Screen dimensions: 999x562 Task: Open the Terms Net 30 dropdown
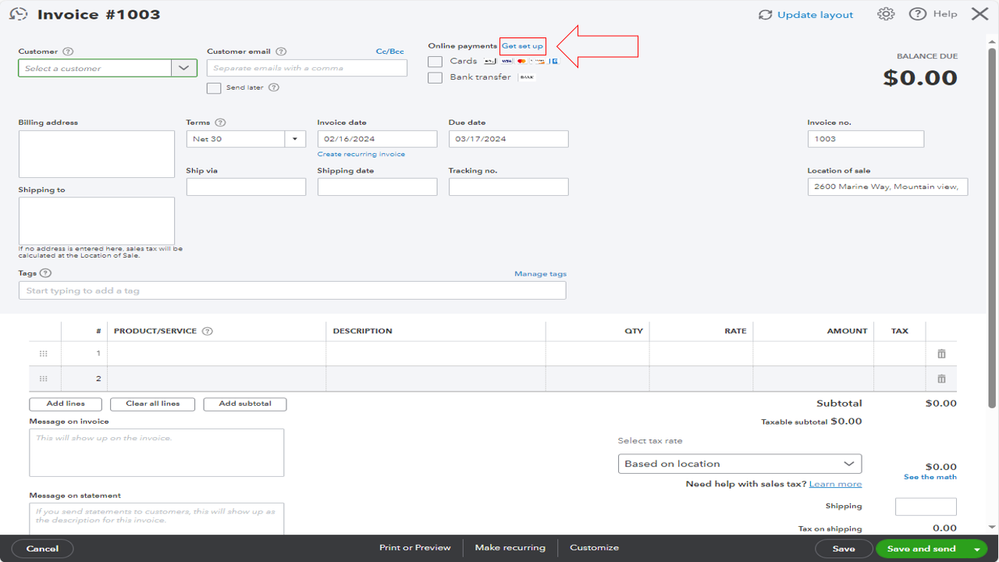click(x=295, y=139)
